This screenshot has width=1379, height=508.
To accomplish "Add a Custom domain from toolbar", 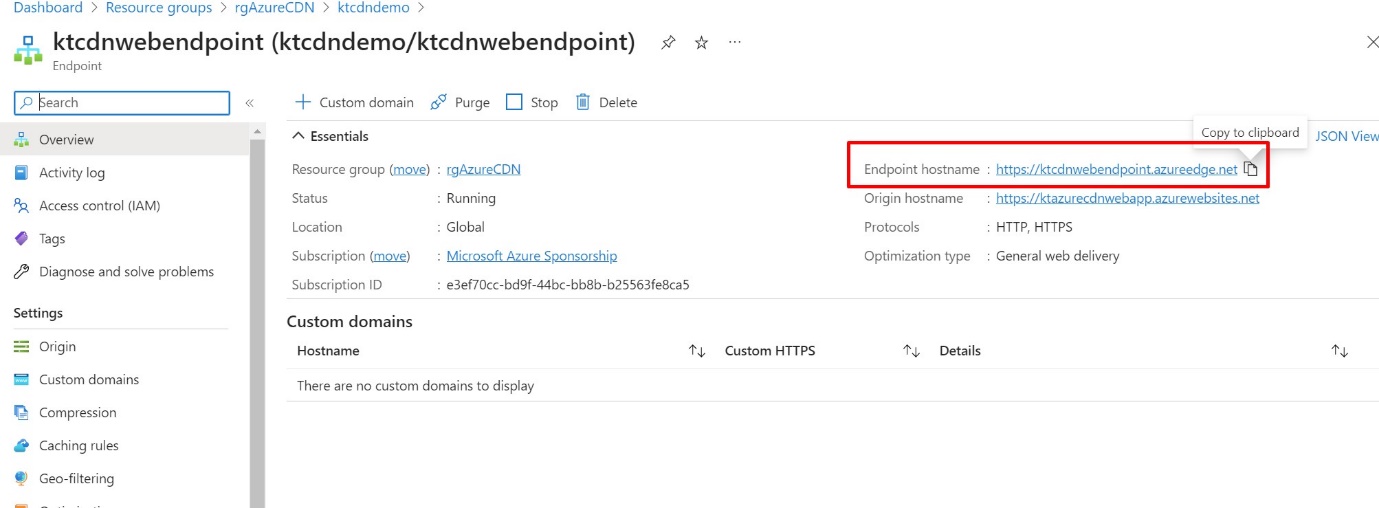I will click(x=354, y=102).
